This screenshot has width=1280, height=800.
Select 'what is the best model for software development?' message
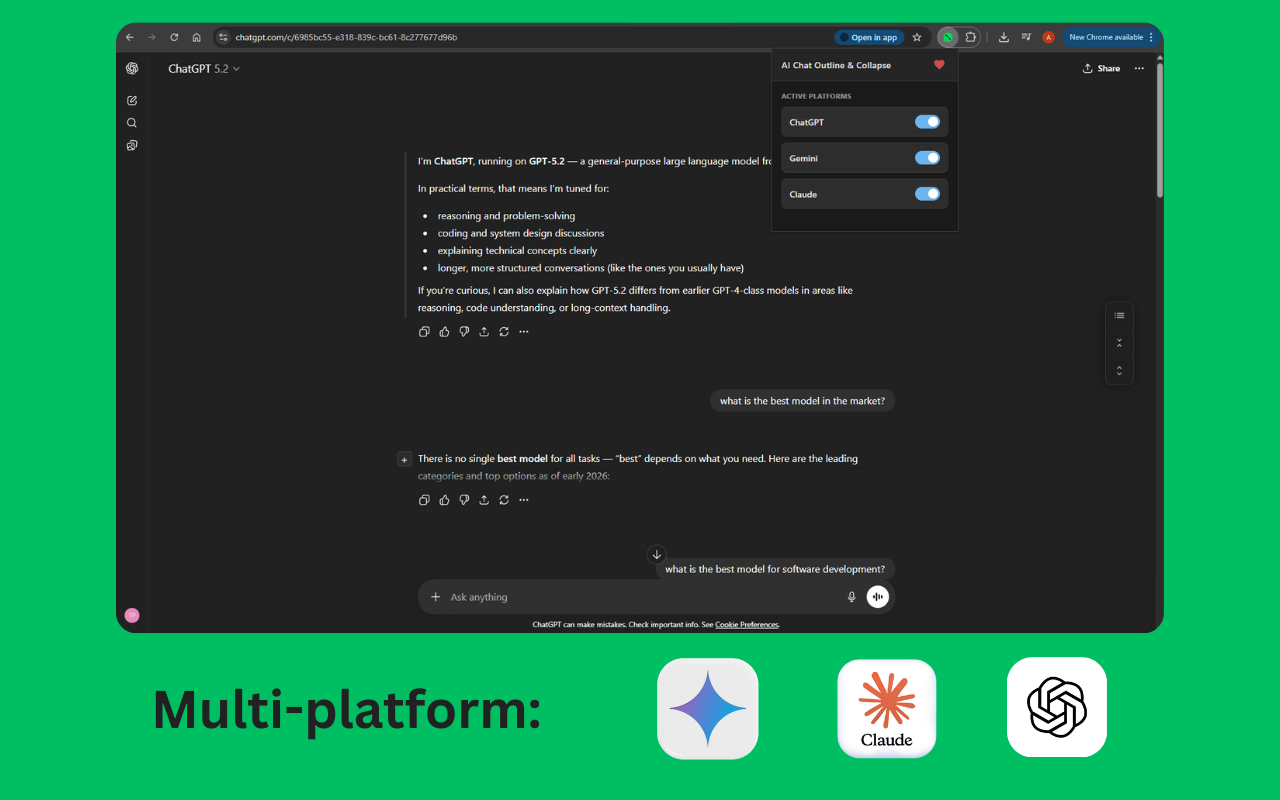(775, 569)
